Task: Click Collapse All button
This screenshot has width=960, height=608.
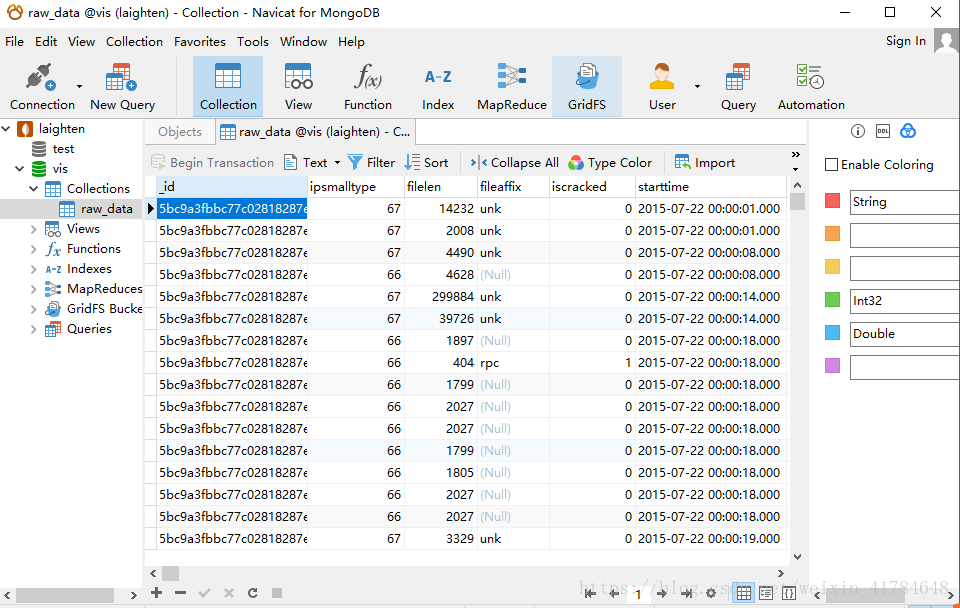Action: tap(514, 162)
